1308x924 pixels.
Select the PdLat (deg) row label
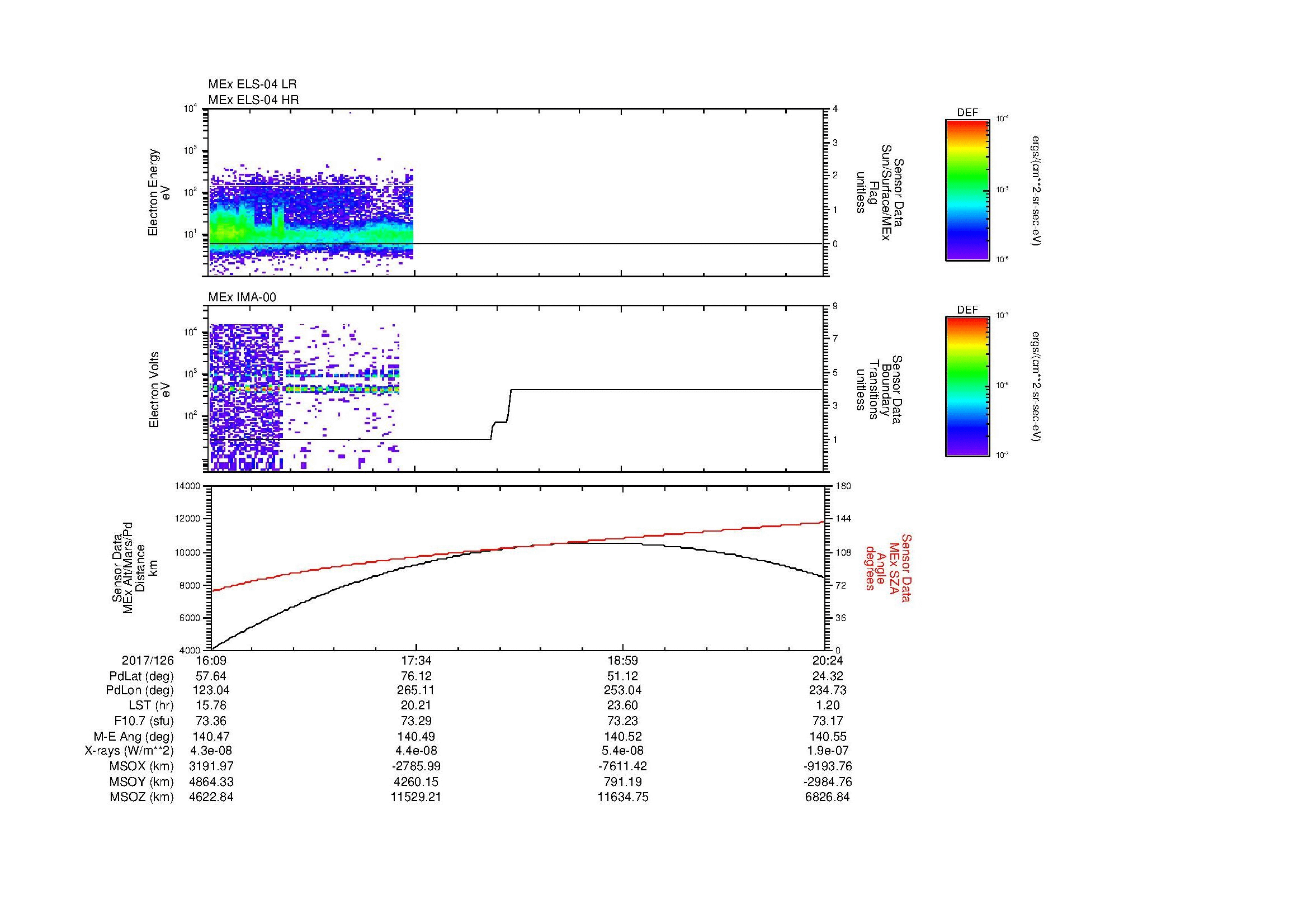coord(141,676)
